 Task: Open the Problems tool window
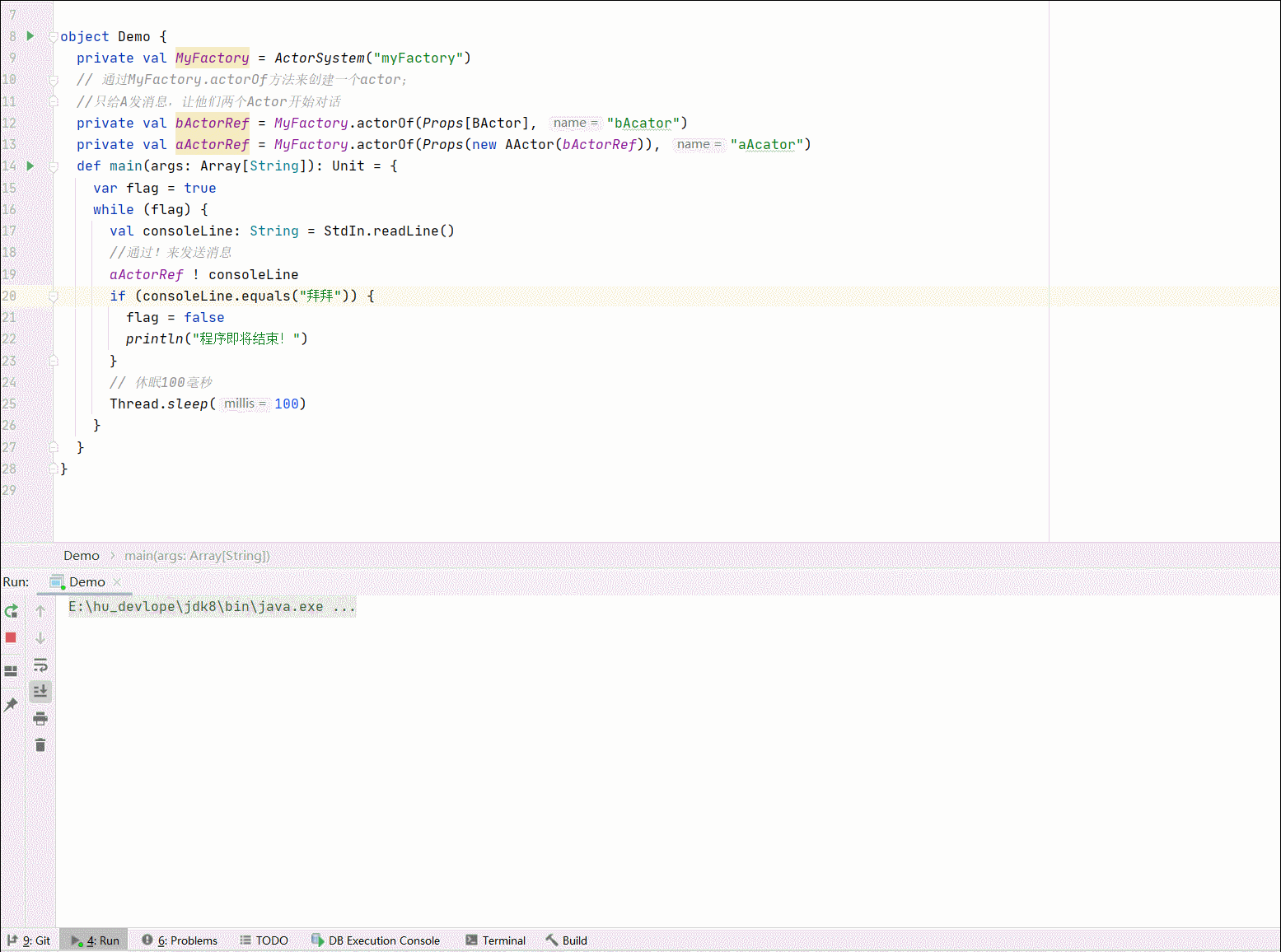point(180,940)
